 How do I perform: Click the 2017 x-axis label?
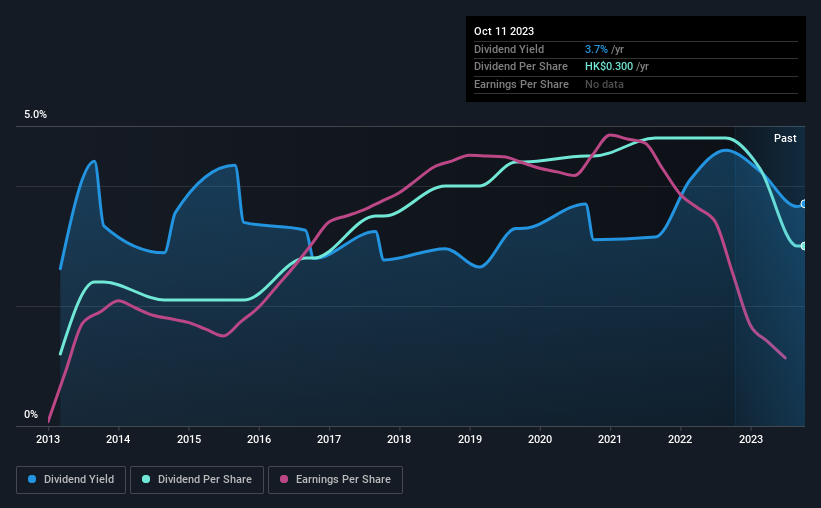tap(329, 439)
